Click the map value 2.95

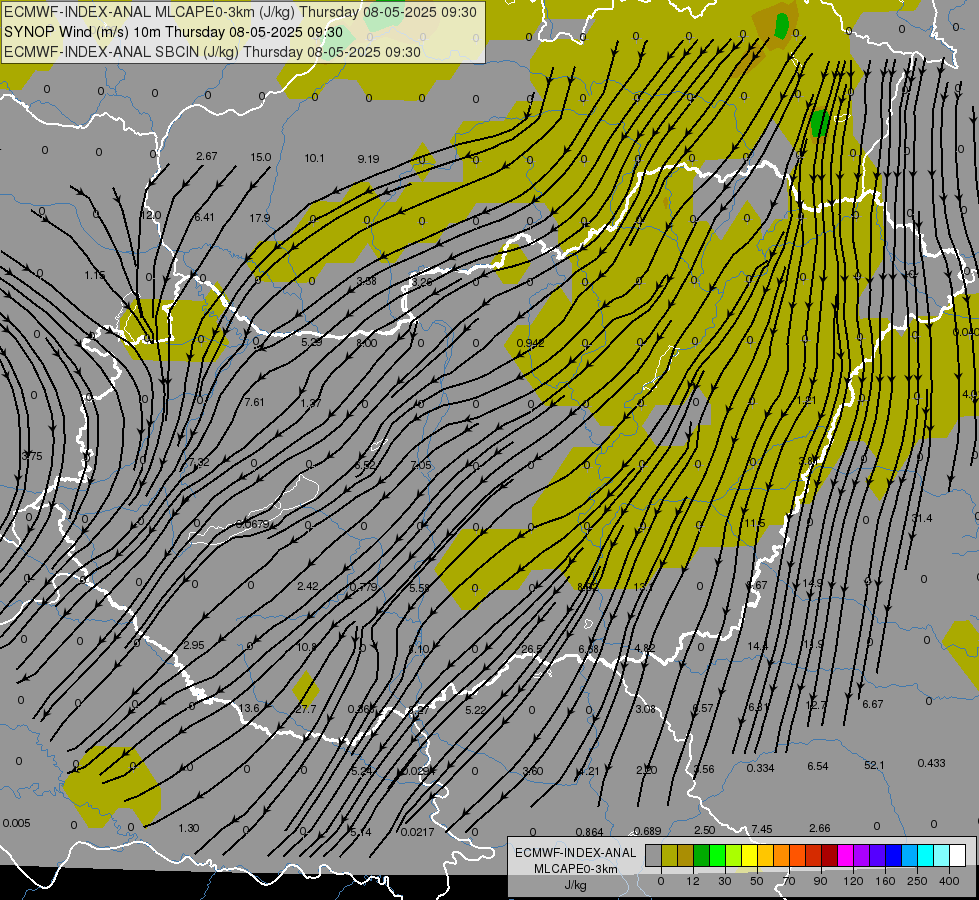[x=194, y=645]
